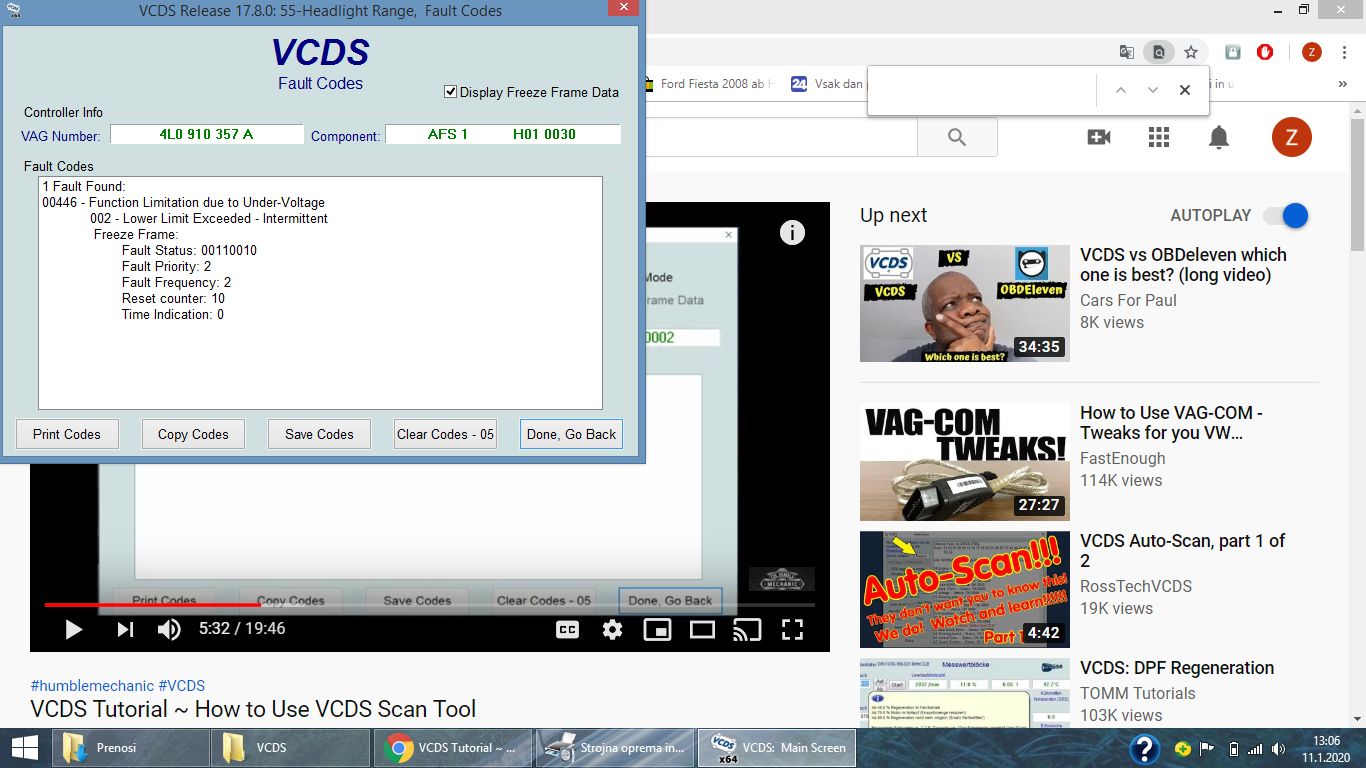Click the Reset counter: 10 line

coord(173,298)
